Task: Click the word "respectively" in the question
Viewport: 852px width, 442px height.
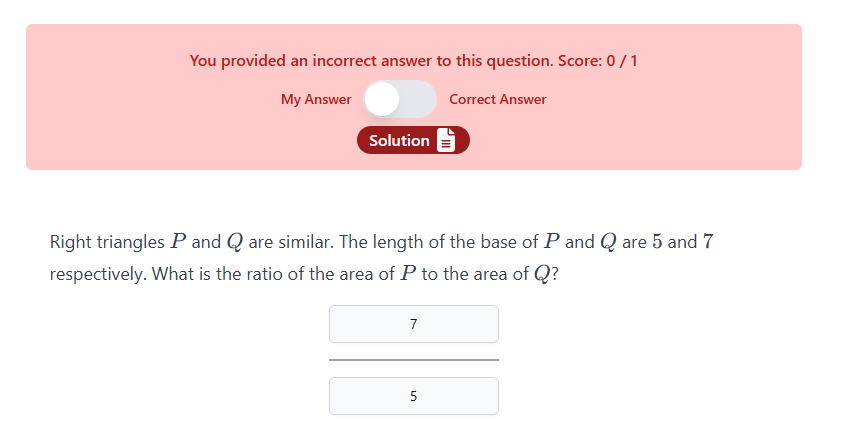Action: [97, 274]
